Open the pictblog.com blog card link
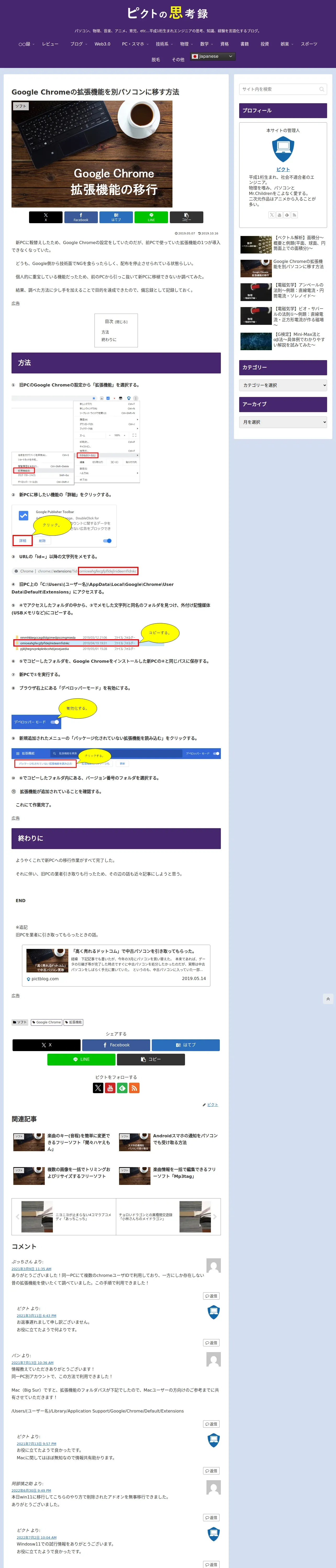 116,965
